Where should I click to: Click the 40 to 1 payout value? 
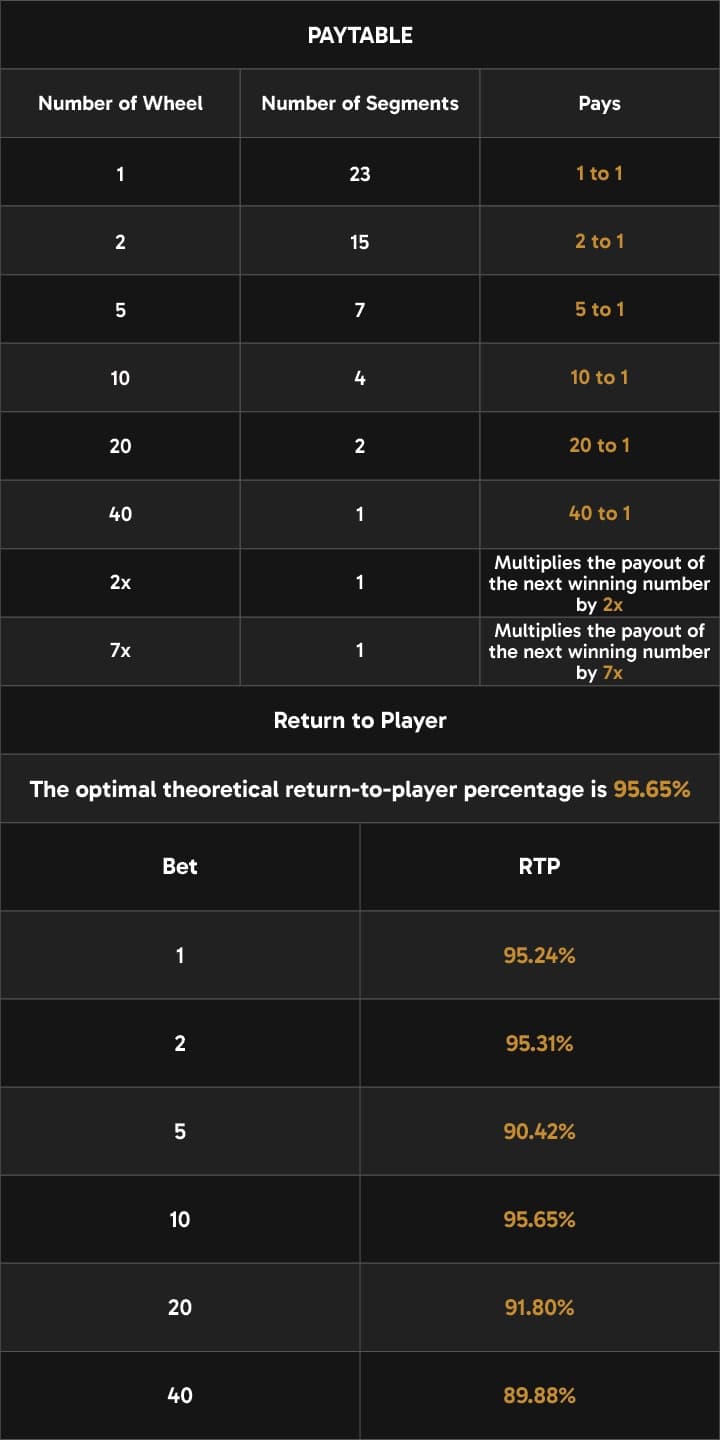click(x=600, y=513)
